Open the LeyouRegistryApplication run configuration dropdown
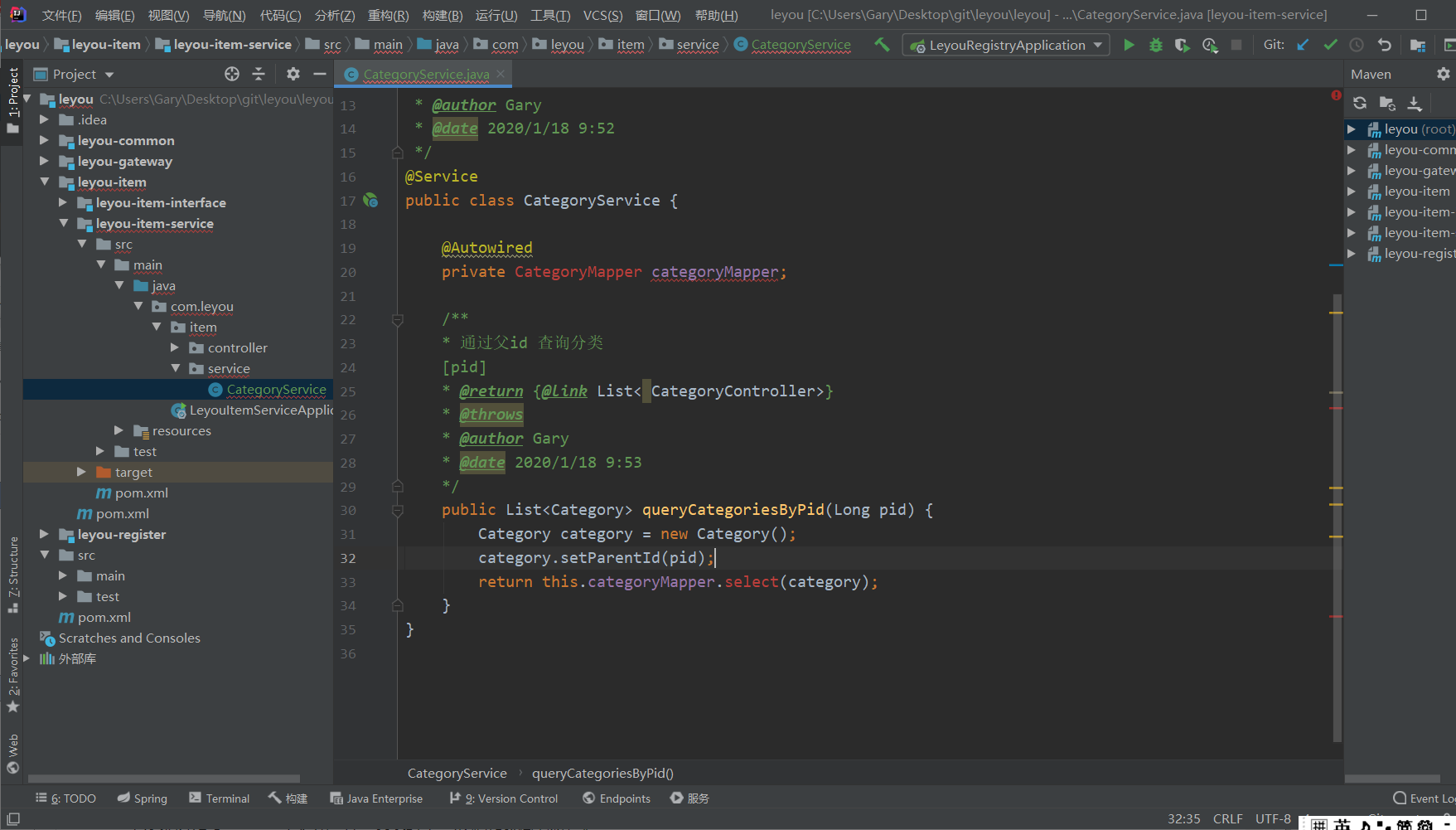Image resolution: width=1456 pixels, height=830 pixels. 1006,45
